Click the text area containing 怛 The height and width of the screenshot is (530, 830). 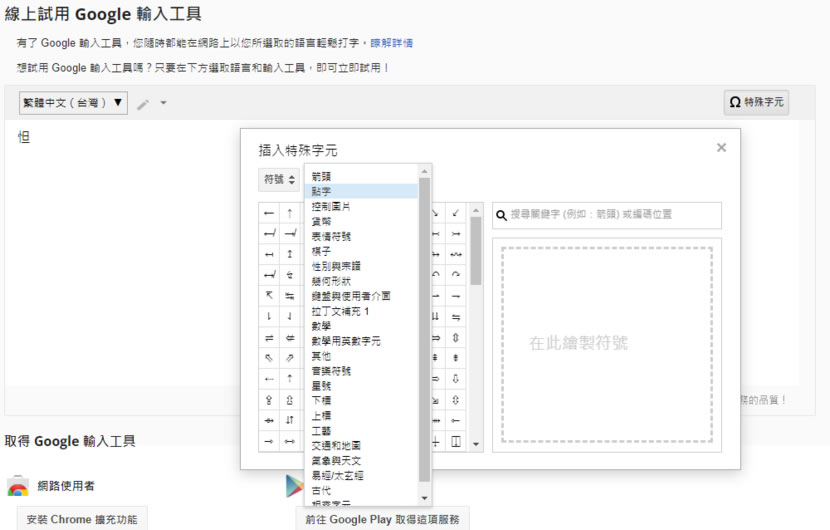coord(122,253)
